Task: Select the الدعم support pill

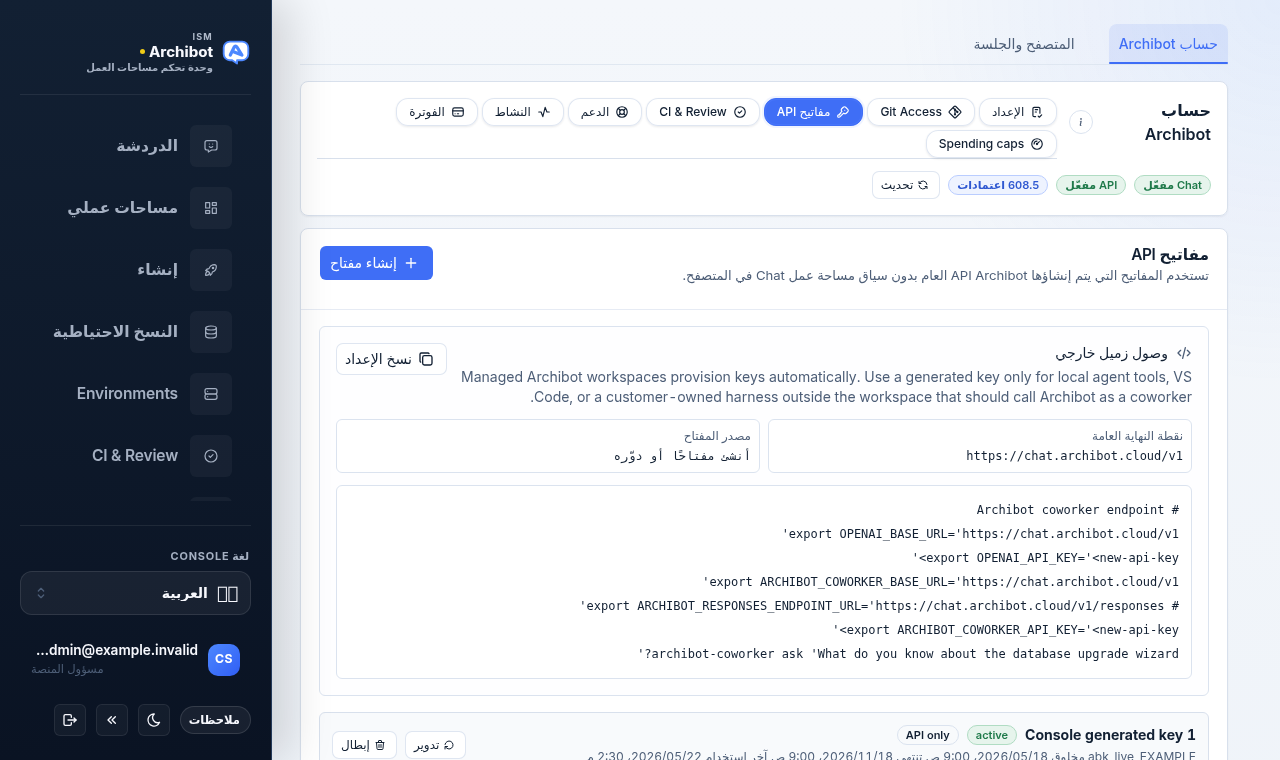Action: point(605,112)
